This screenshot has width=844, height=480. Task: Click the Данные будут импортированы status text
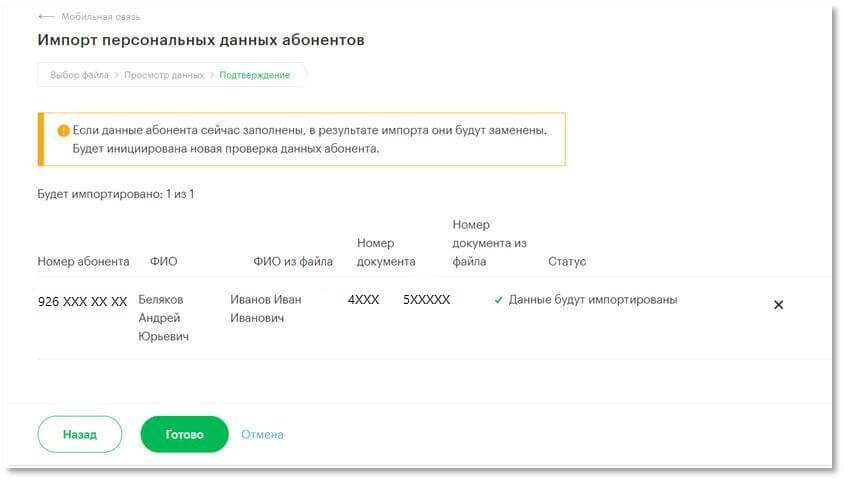point(593,300)
